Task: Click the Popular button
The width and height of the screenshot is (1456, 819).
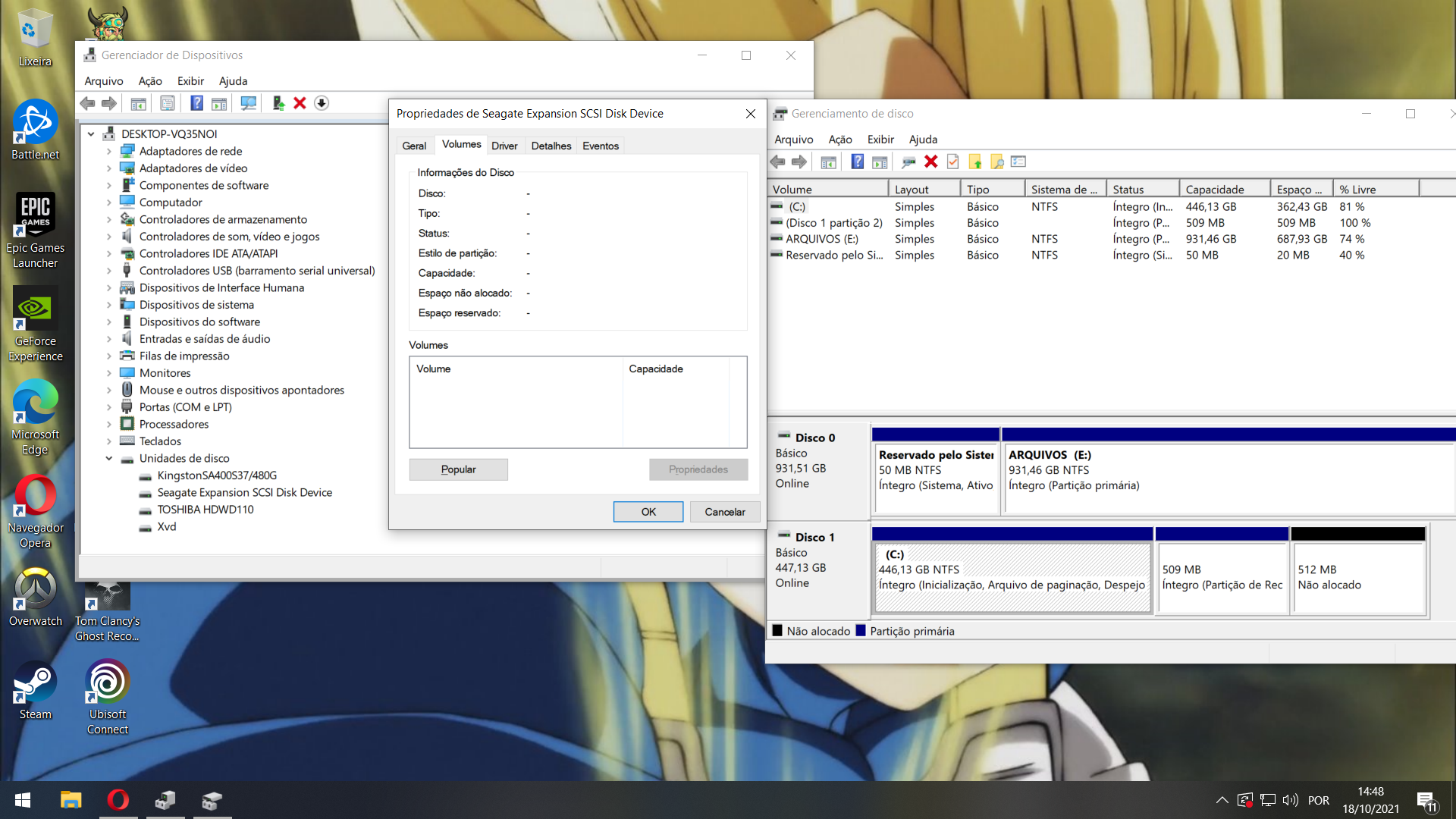Action: [459, 469]
